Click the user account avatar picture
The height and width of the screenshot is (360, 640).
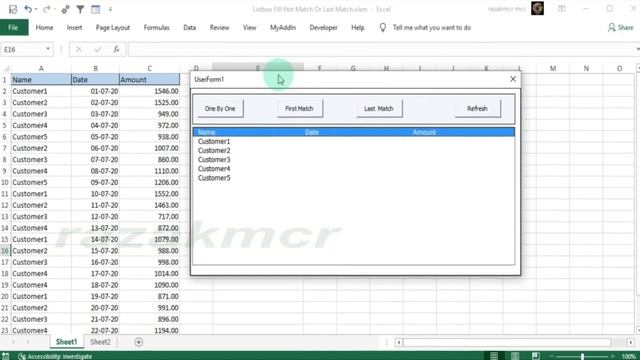click(x=537, y=9)
